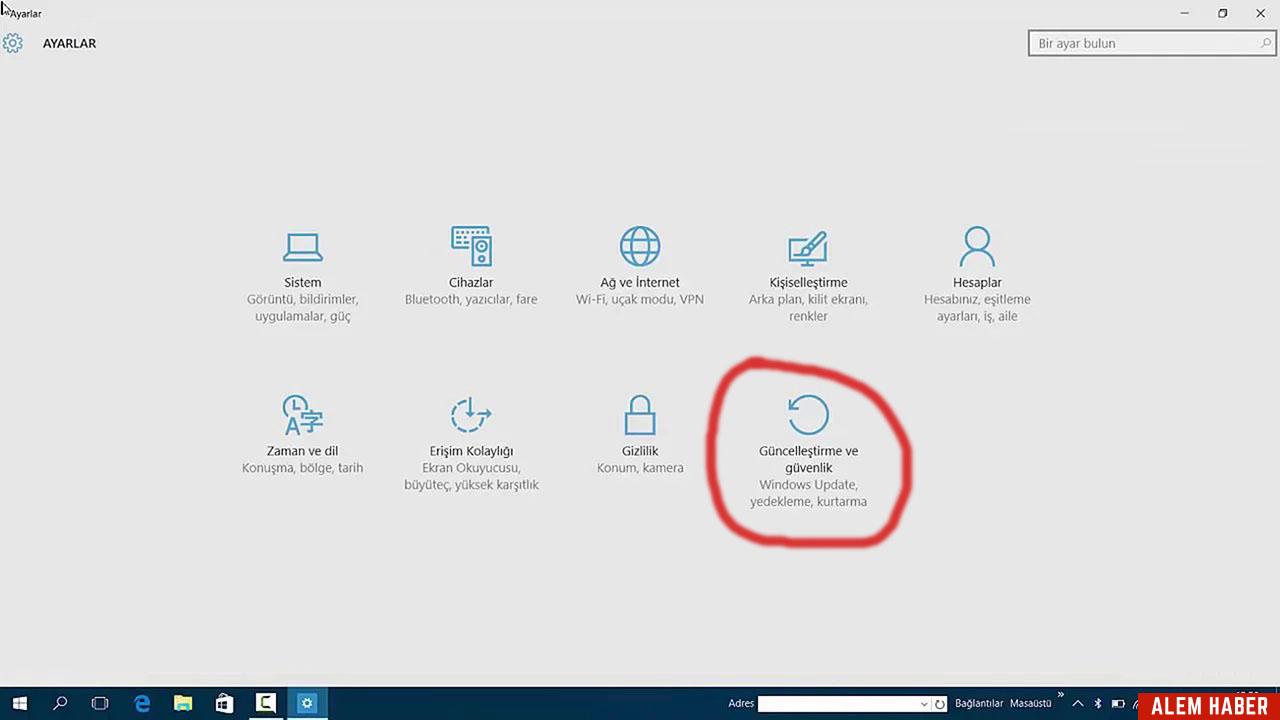The height and width of the screenshot is (720, 1280).
Task: Launch Microsoft Edge from the taskbar
Action: [142, 703]
